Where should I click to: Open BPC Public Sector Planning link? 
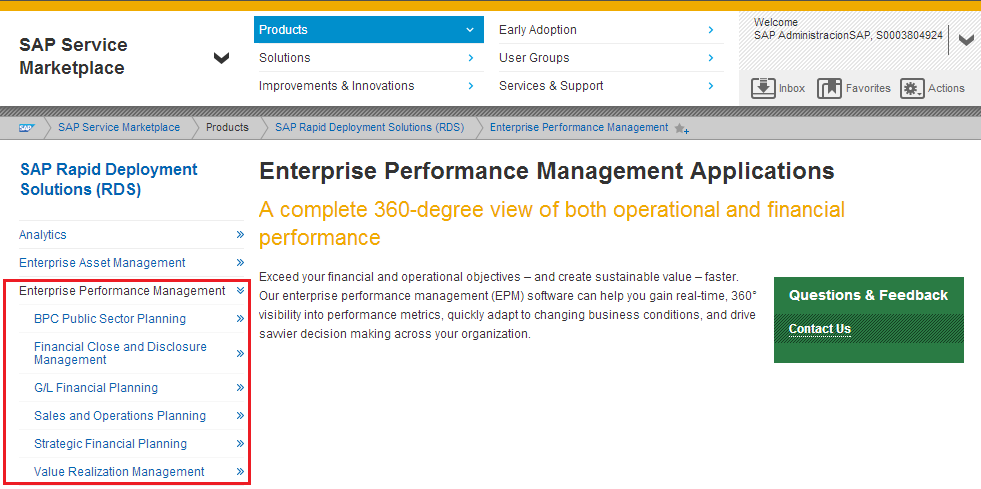(x=110, y=319)
